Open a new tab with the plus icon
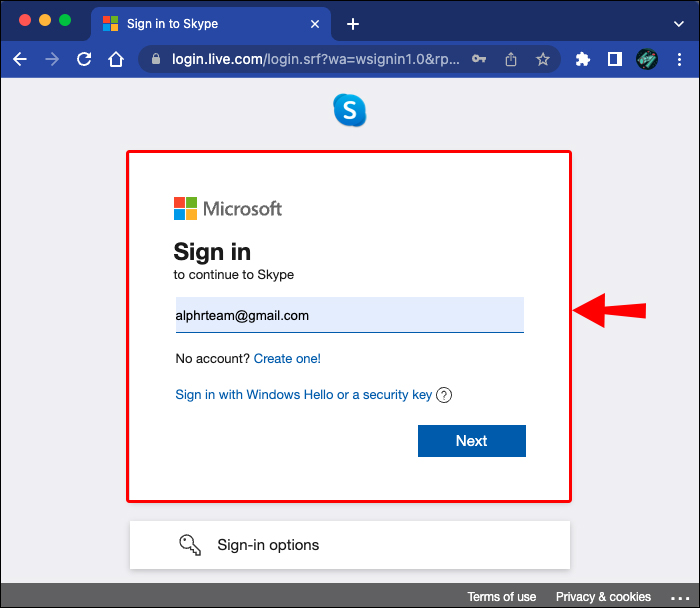Screen dimensions: 700x608 tap(353, 24)
